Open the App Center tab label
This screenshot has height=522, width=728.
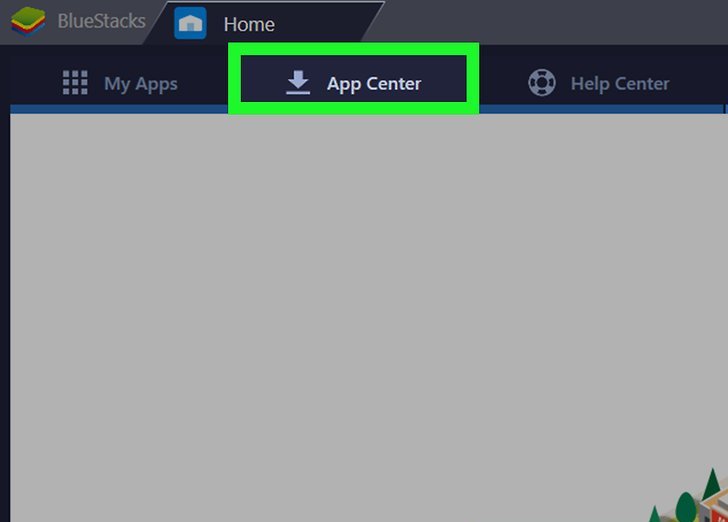(374, 84)
